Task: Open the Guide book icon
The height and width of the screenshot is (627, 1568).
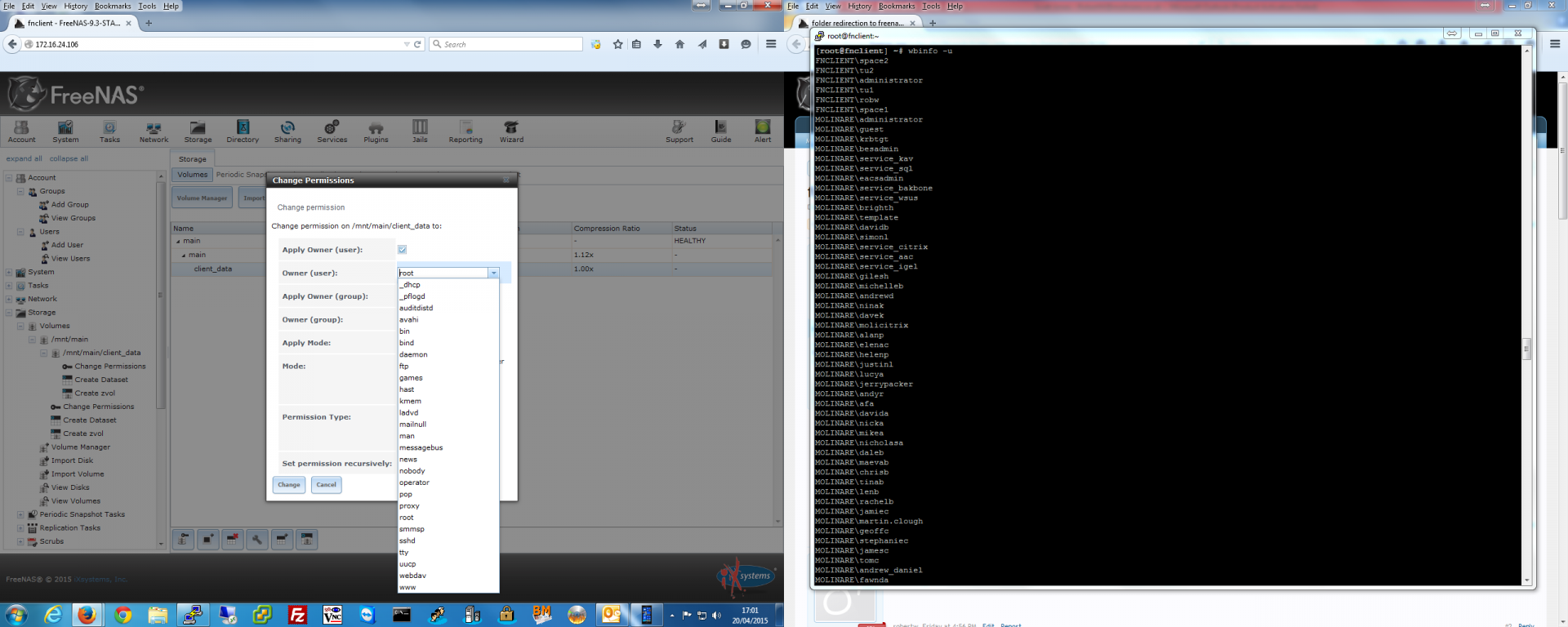Action: point(721,131)
